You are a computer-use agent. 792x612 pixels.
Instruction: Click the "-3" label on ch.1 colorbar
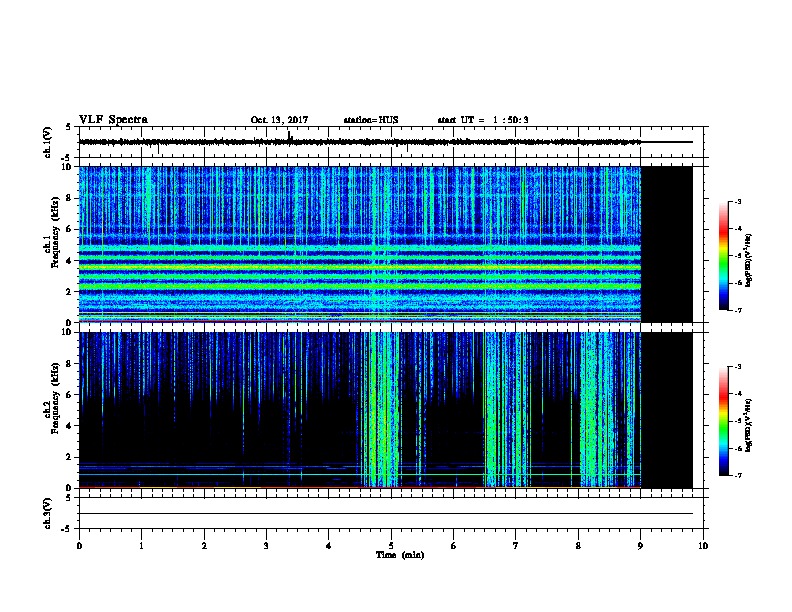[x=737, y=201]
